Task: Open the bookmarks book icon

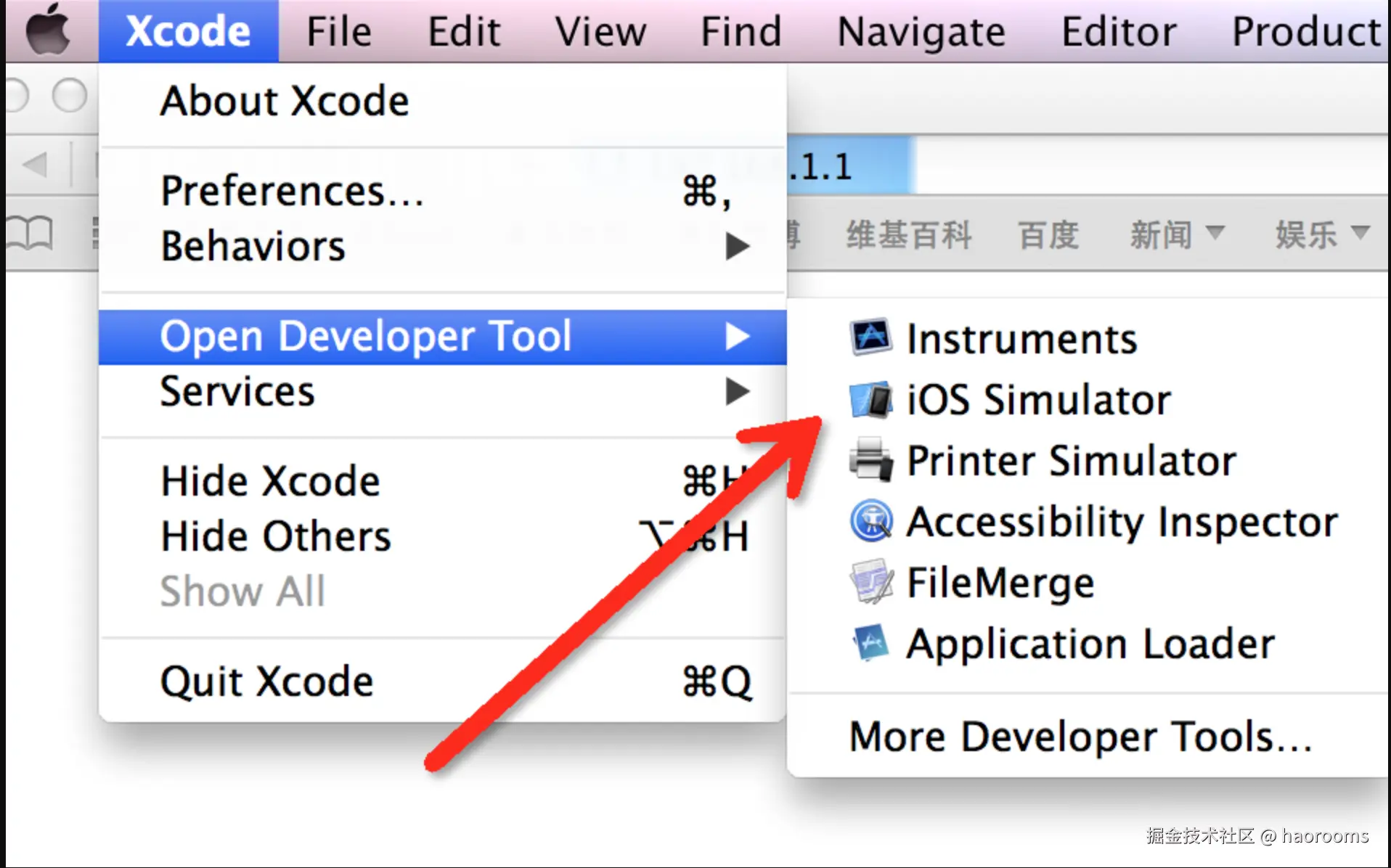Action: click(x=29, y=234)
